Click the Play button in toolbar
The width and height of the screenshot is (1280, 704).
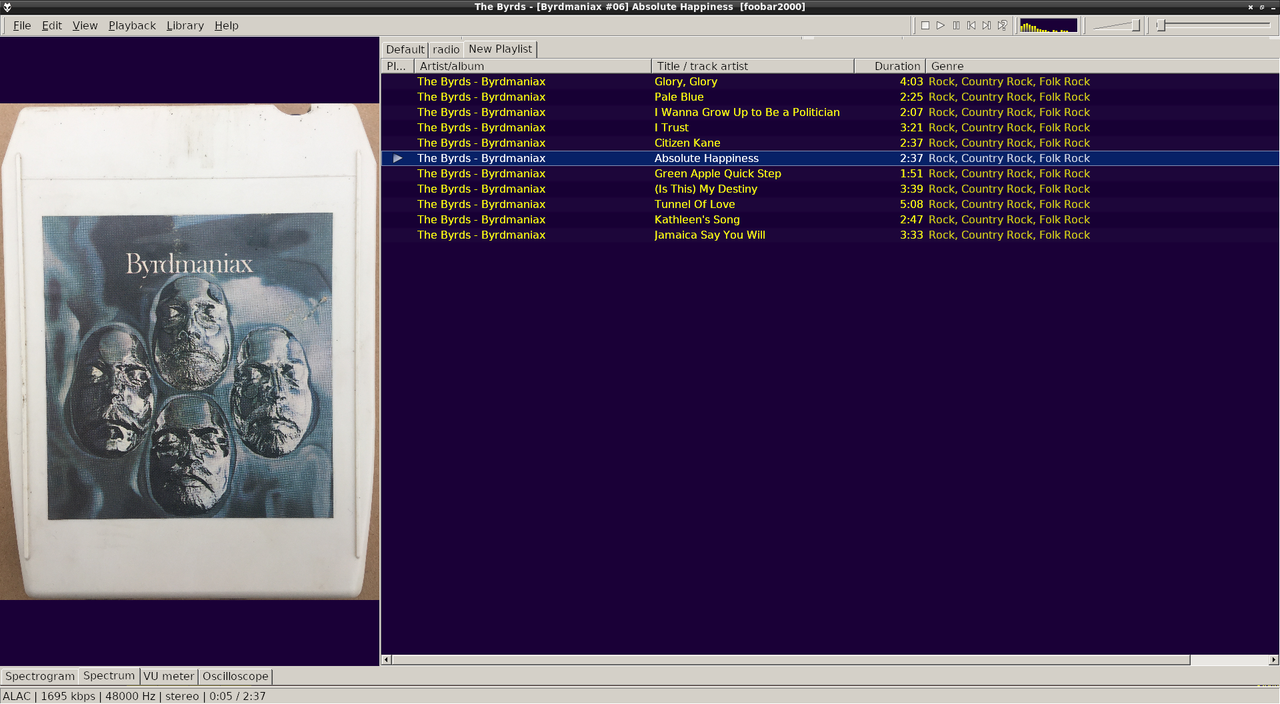pyautogui.click(x=940, y=25)
